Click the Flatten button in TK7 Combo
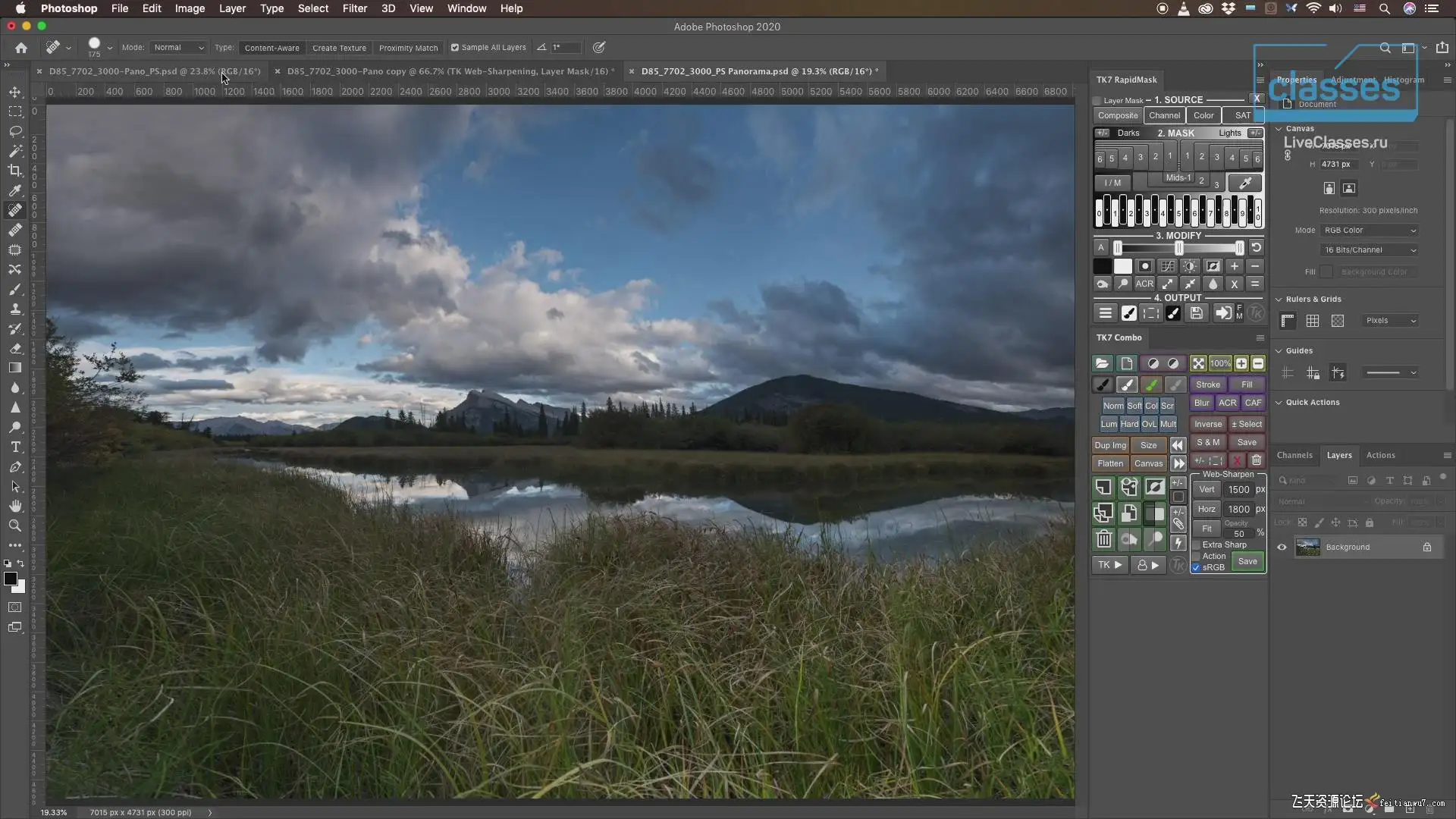The image size is (1456, 819). click(x=1110, y=463)
